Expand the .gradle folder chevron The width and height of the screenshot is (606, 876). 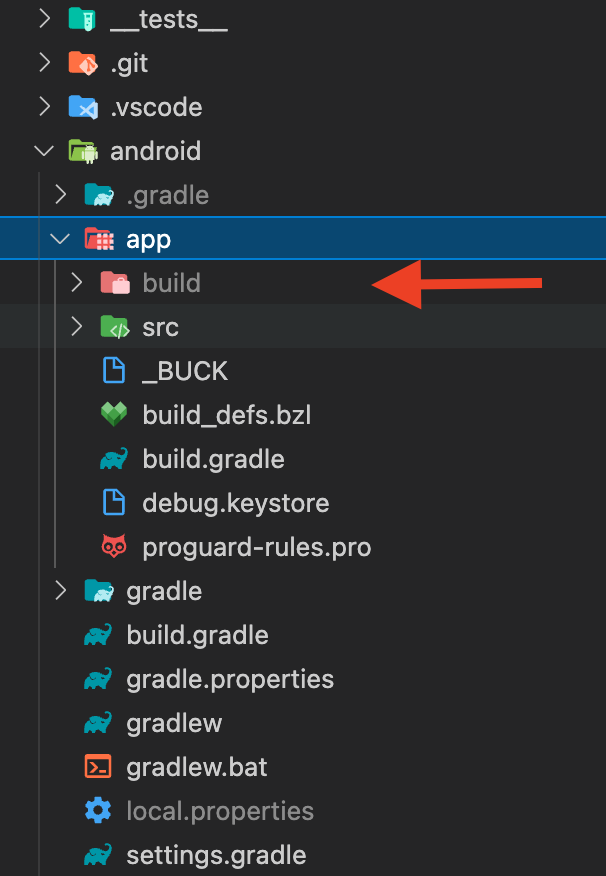click(60, 195)
